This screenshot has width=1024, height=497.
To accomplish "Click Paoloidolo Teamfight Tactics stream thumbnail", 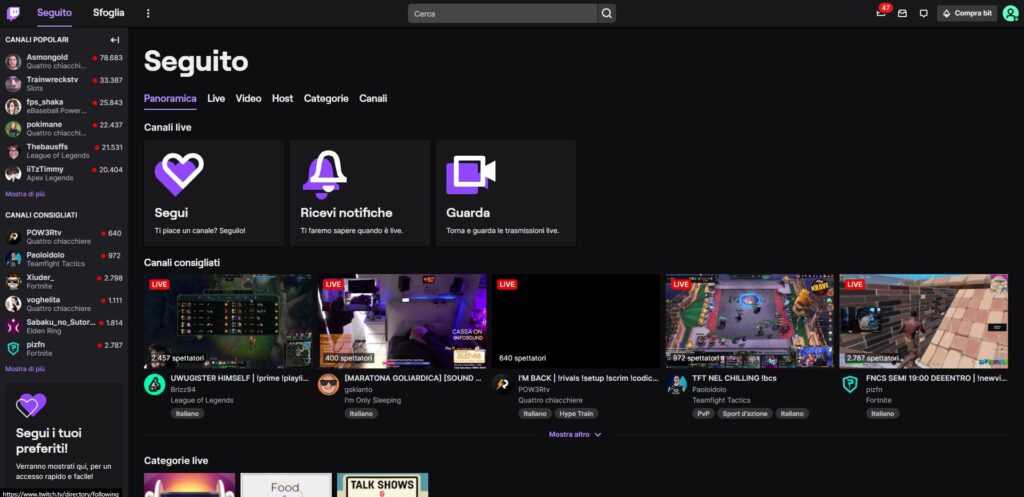I will [750, 321].
